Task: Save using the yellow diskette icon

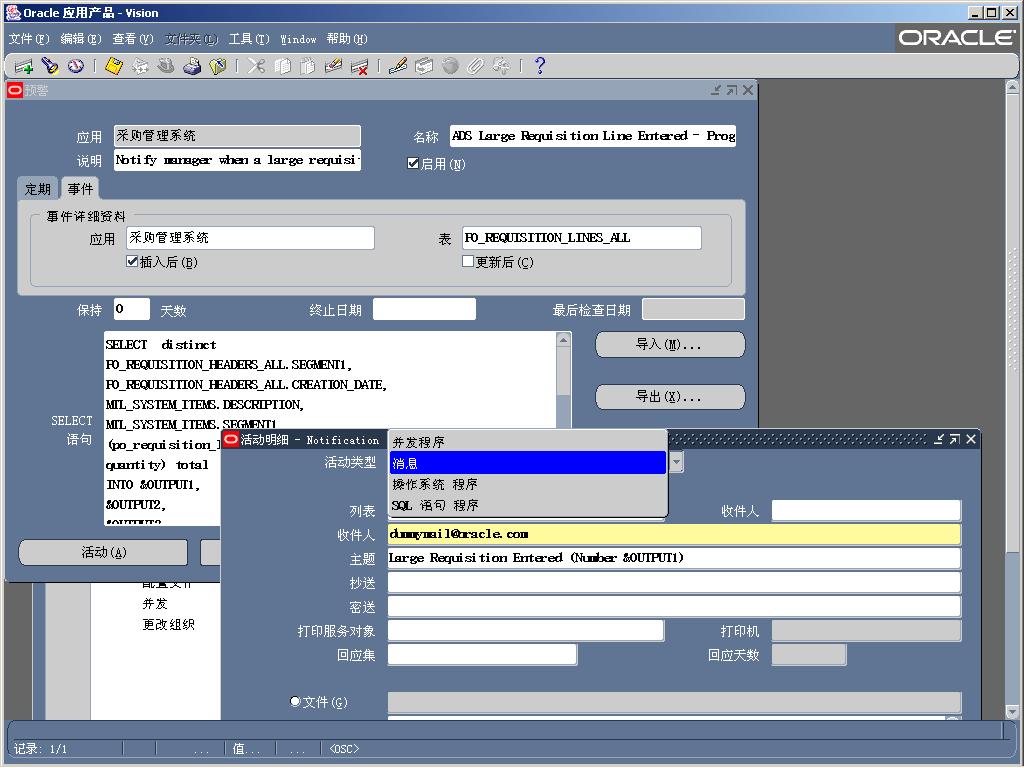Action: [114, 66]
